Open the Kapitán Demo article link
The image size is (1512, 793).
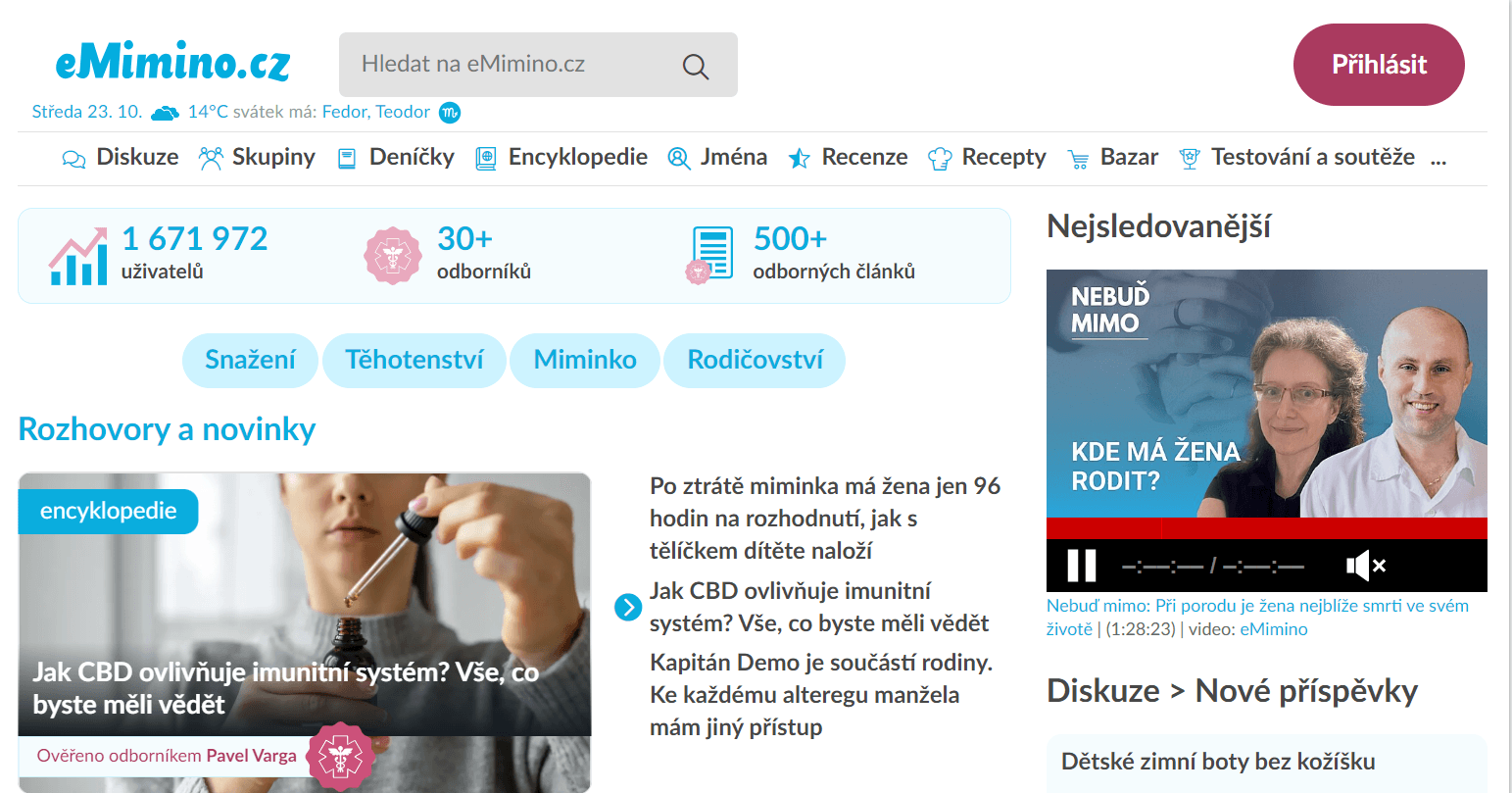(821, 695)
